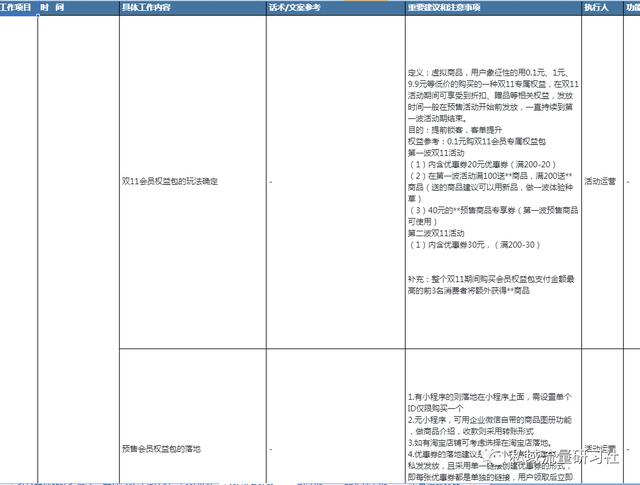Click the notes cell starting 1.有小程序的则落地
Screen dimensions: 640x485
(x=493, y=416)
